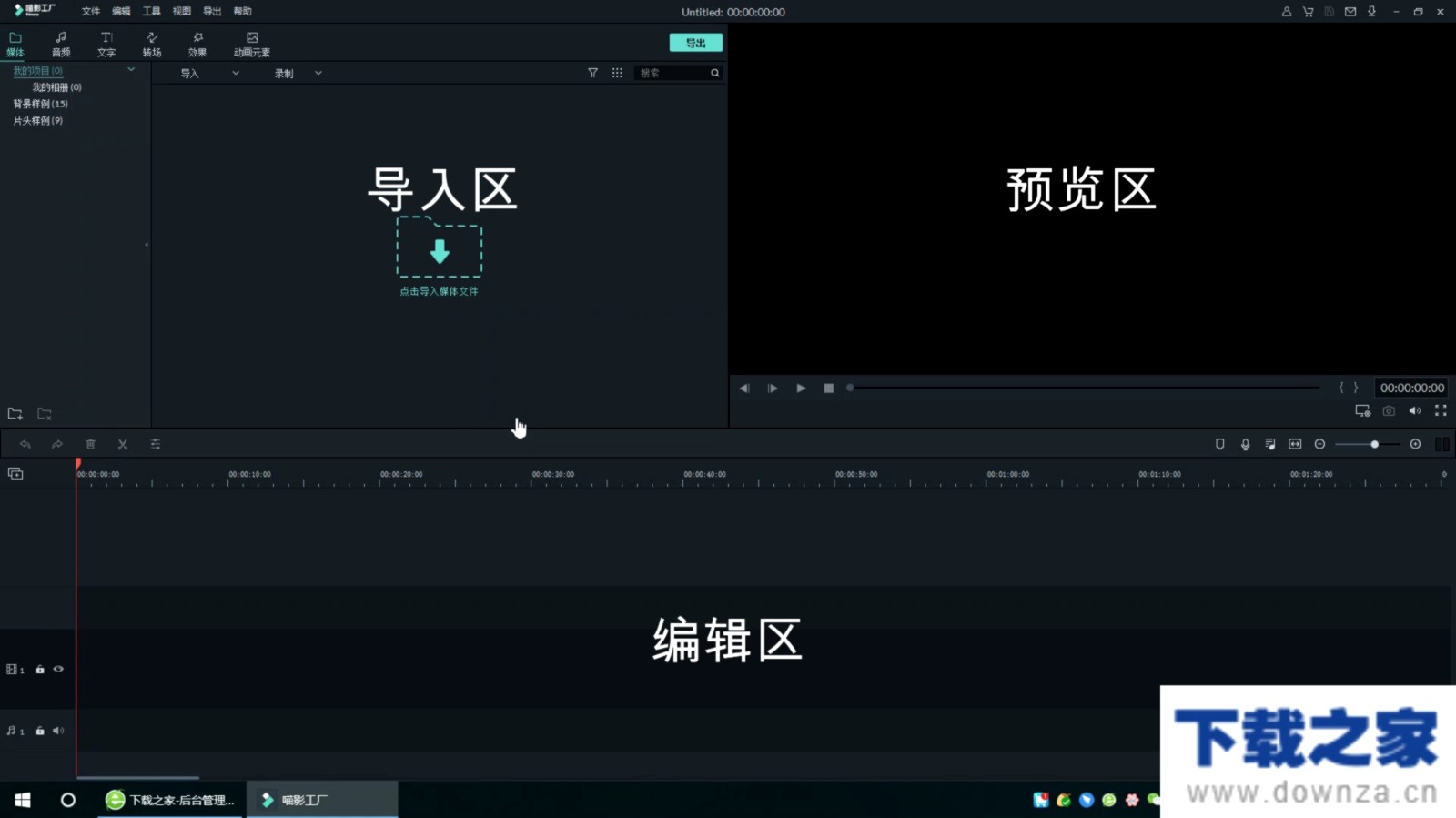
Task: Click the timeline zoom slider handle
Action: click(1374, 445)
